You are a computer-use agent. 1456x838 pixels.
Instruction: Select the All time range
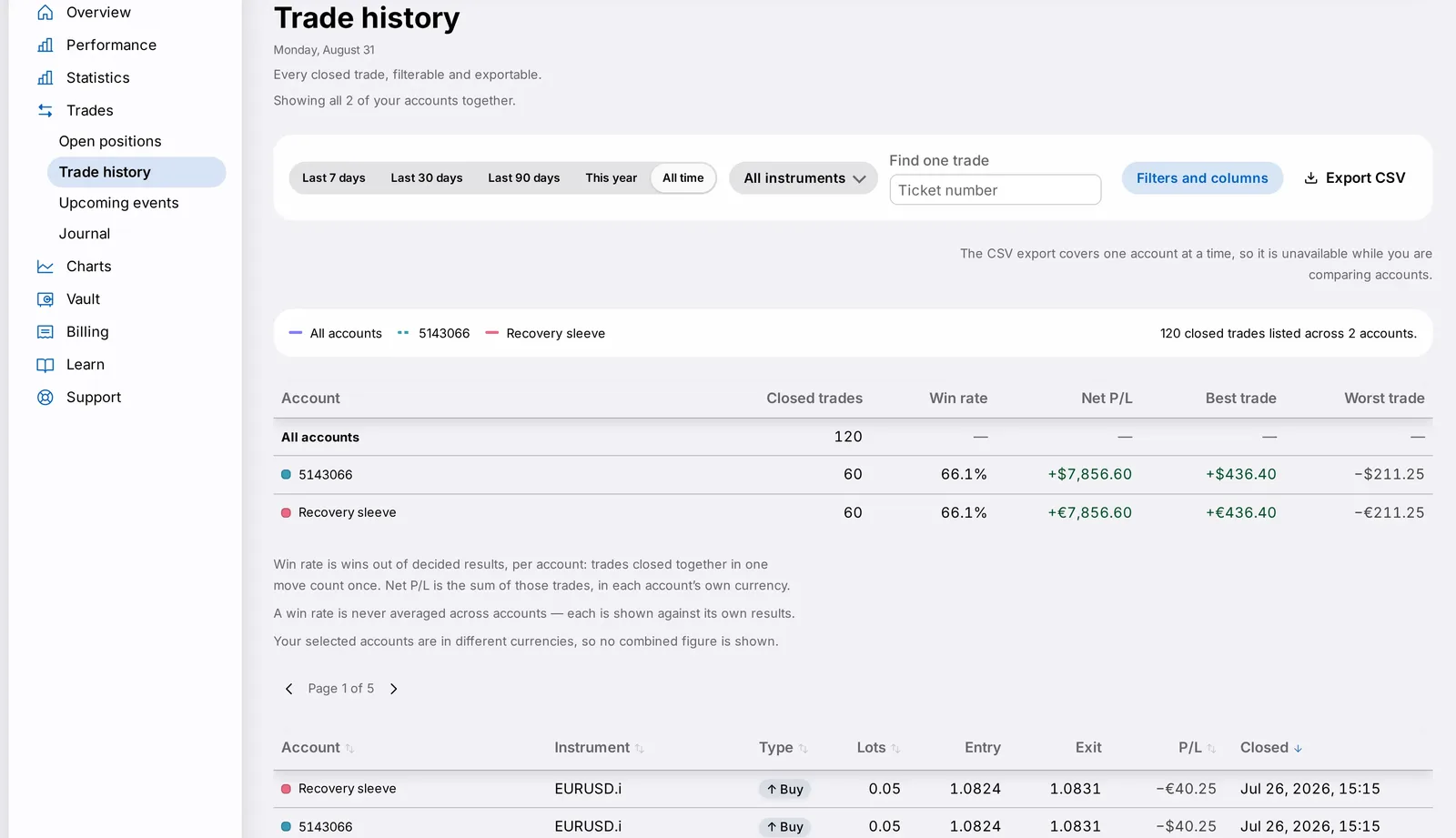pos(683,178)
